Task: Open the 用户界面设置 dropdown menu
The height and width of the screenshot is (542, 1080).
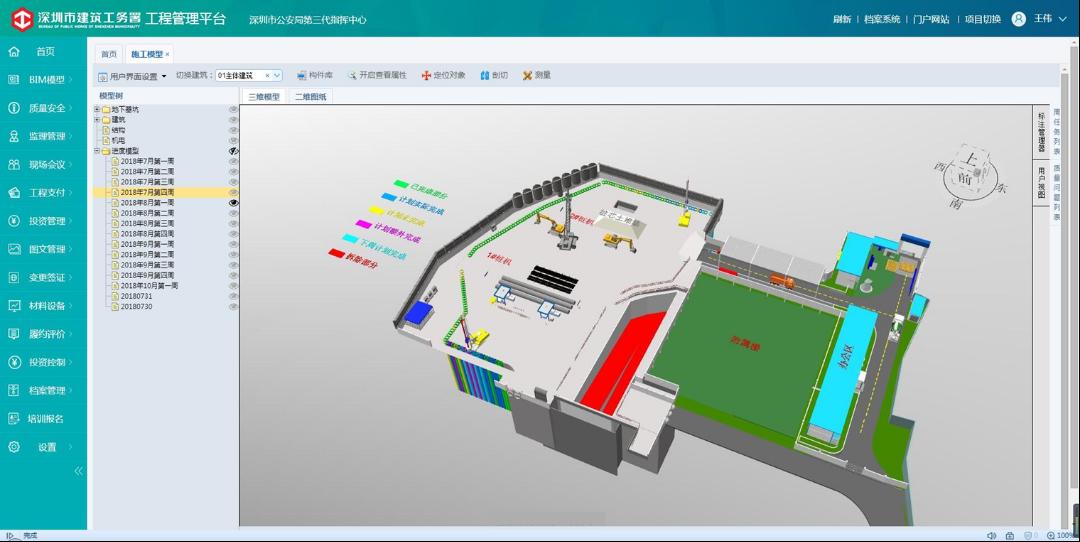Action: point(133,76)
